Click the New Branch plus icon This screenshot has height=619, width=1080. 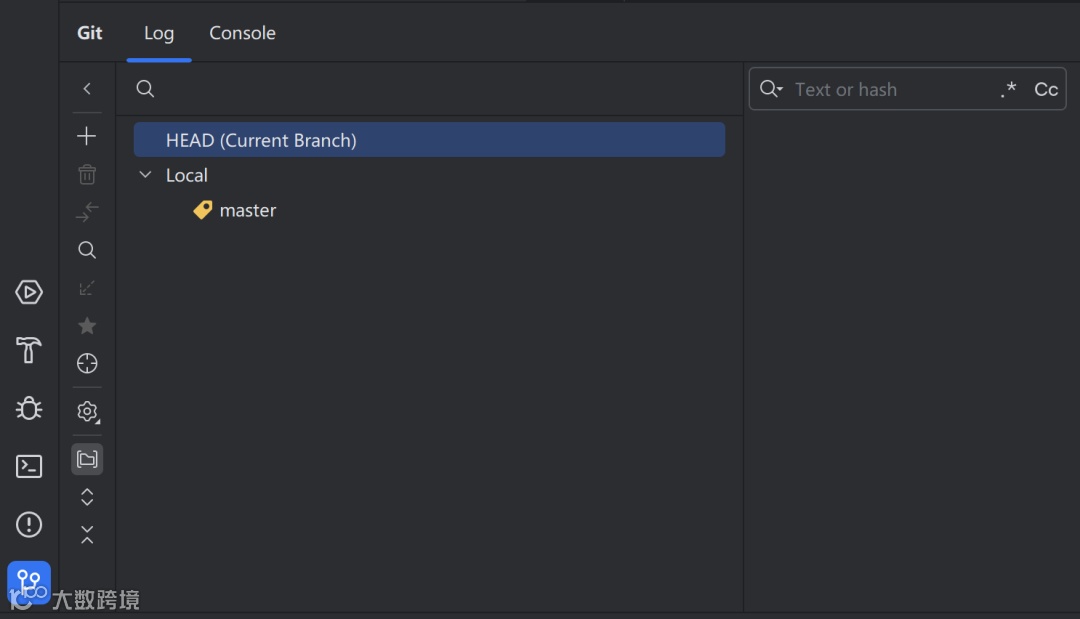coord(87,136)
